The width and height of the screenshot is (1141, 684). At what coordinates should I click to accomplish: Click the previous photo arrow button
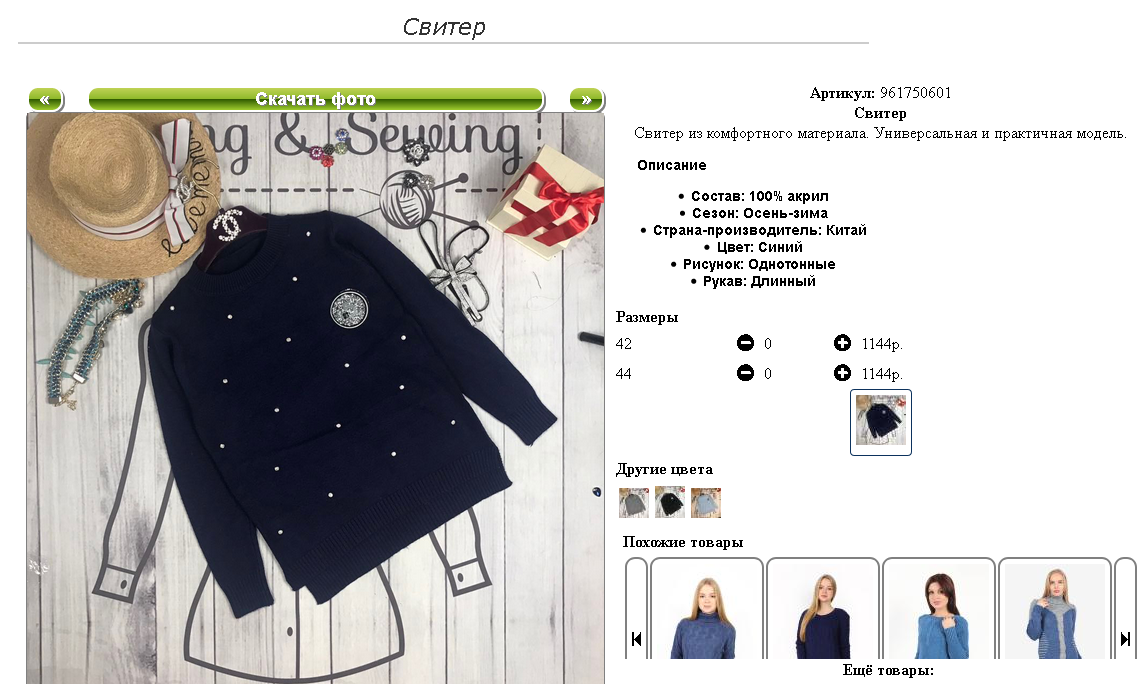click(x=45, y=100)
